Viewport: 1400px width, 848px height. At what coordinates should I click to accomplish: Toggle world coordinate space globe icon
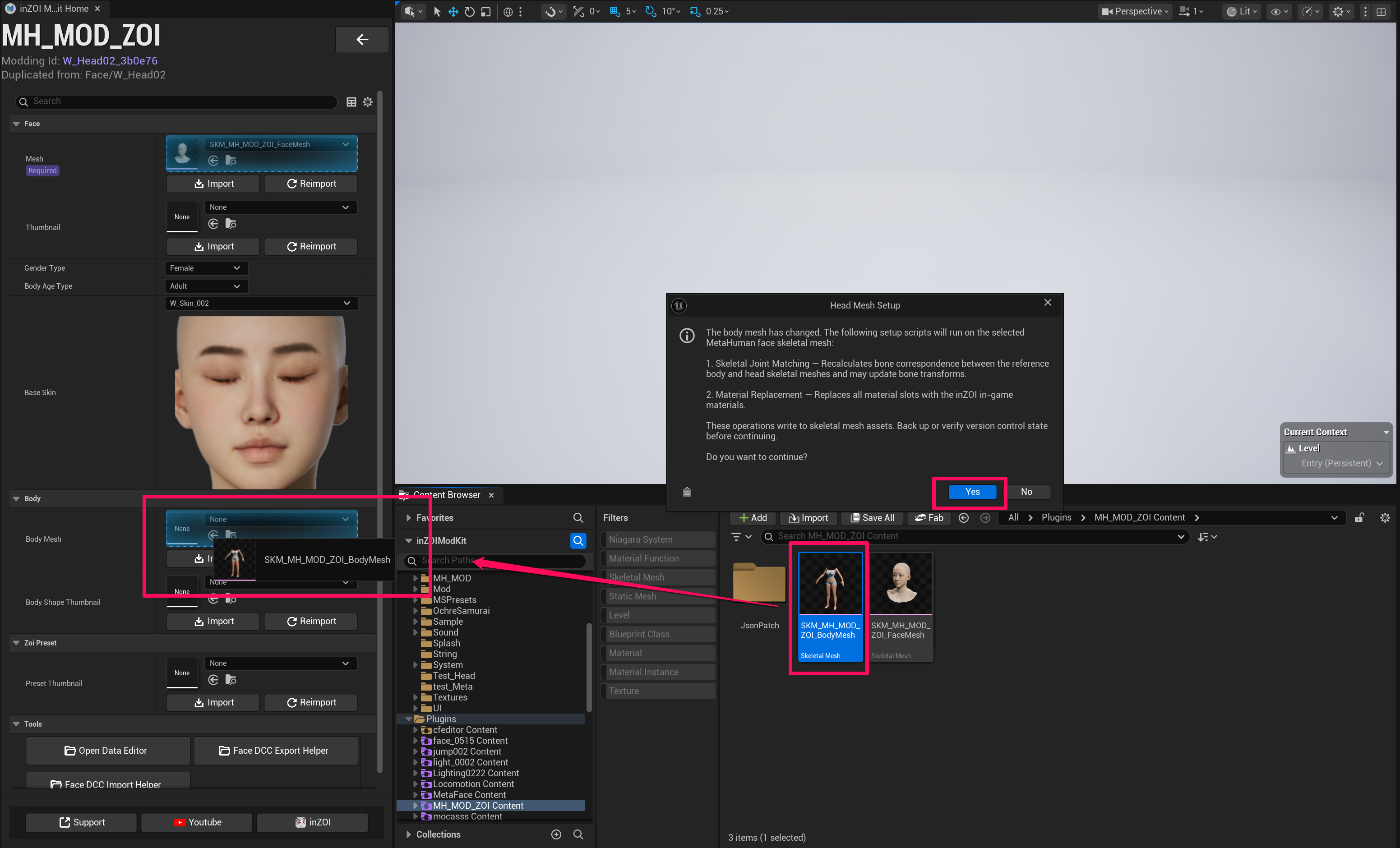click(x=508, y=11)
